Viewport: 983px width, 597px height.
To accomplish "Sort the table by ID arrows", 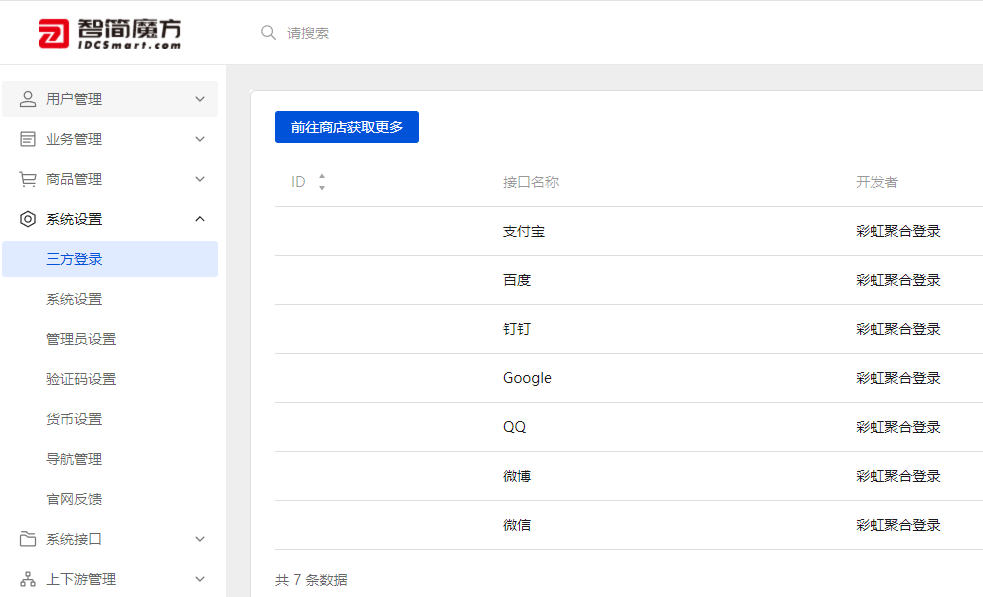I will coord(322,182).
